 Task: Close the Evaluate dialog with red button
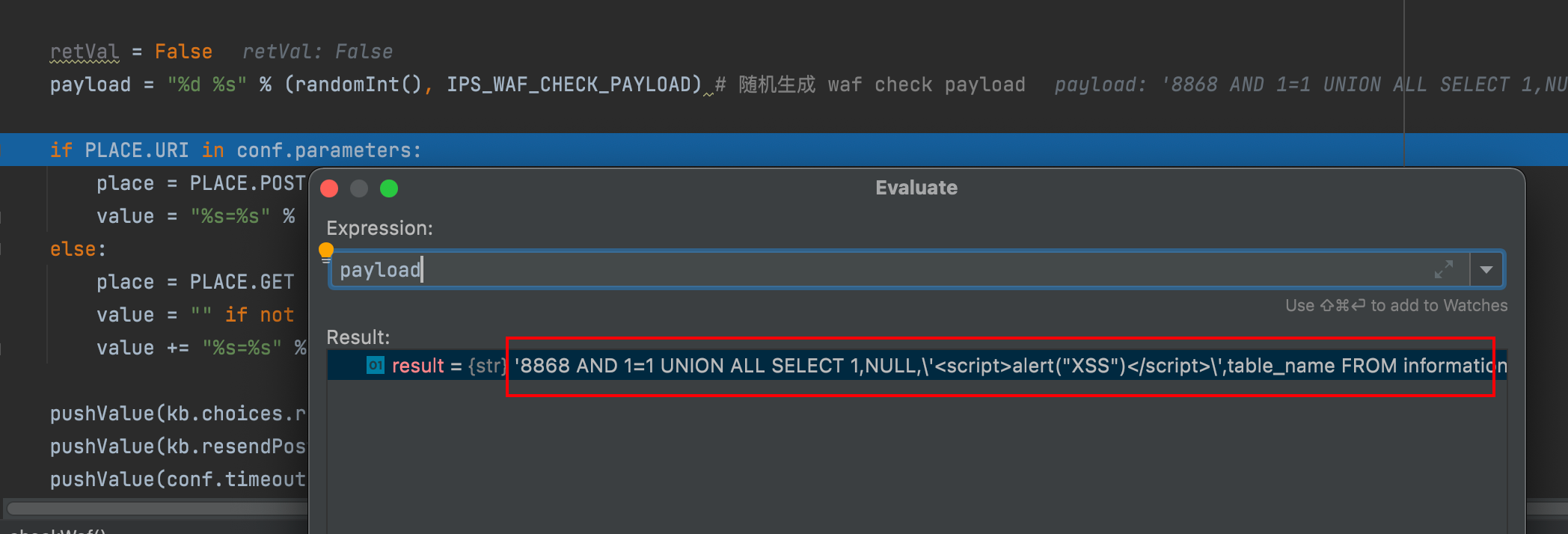(329, 188)
